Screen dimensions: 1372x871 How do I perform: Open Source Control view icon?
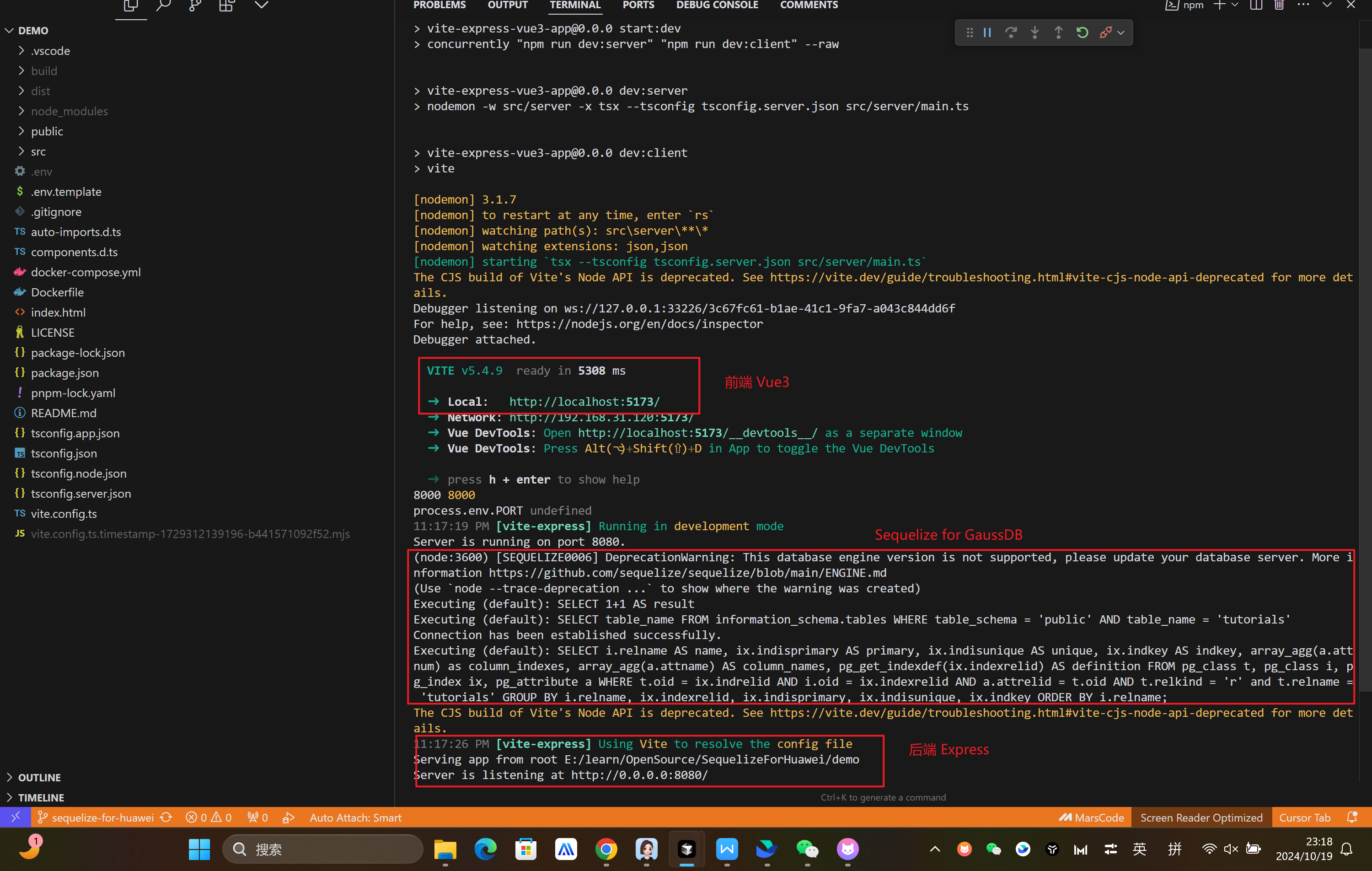(195, 5)
